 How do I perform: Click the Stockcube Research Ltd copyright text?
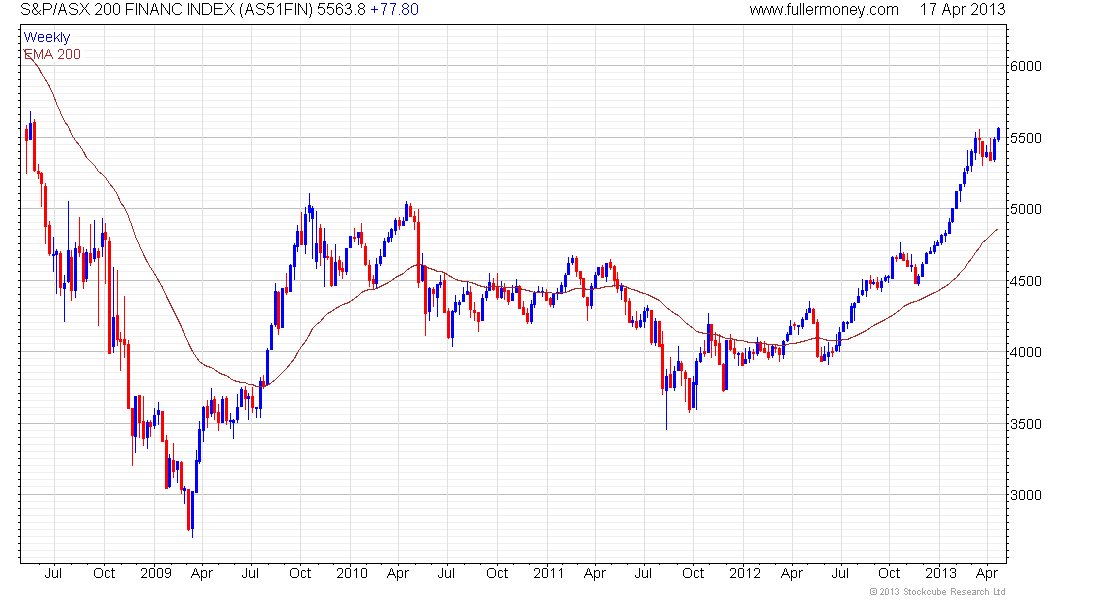point(937,592)
